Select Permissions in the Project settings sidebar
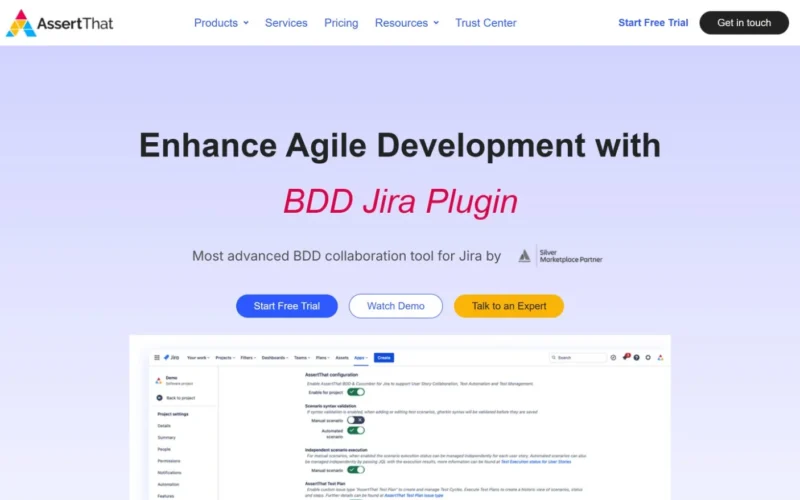The width and height of the screenshot is (800, 500). click(169, 461)
